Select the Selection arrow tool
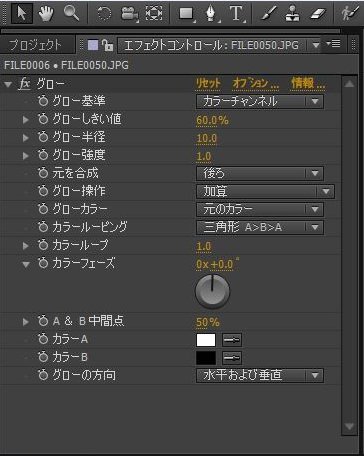The image size is (364, 456). pos(22,14)
